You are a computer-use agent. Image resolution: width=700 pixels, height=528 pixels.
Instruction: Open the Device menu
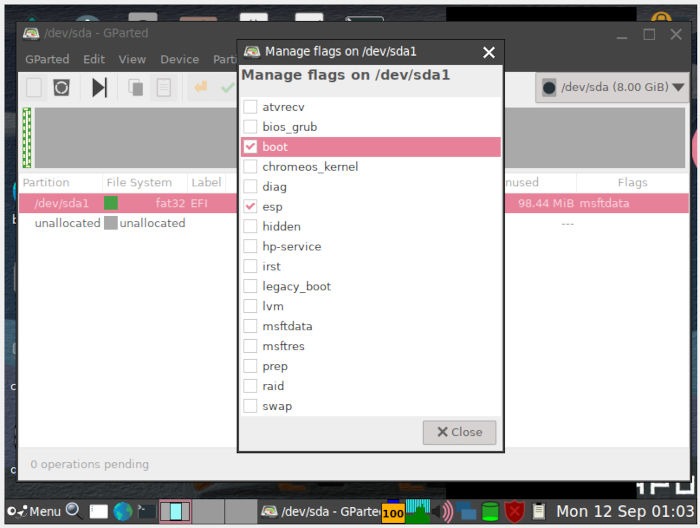[179, 59]
